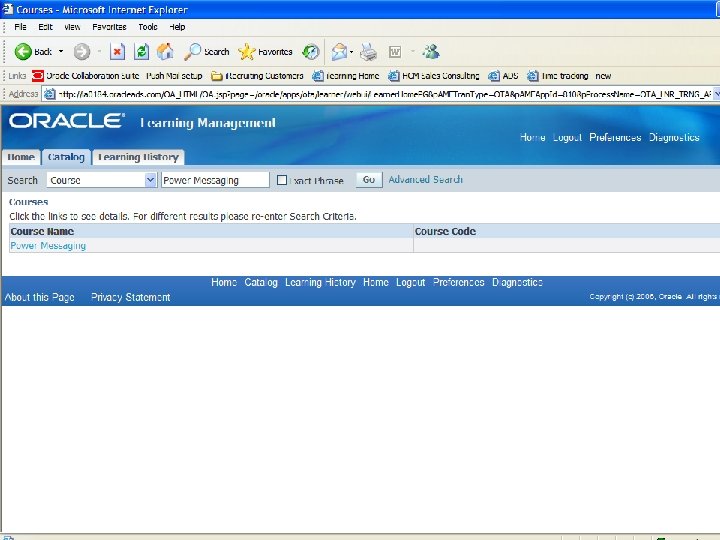Click Learning History in the footer
The image size is (720, 540).
click(320, 282)
